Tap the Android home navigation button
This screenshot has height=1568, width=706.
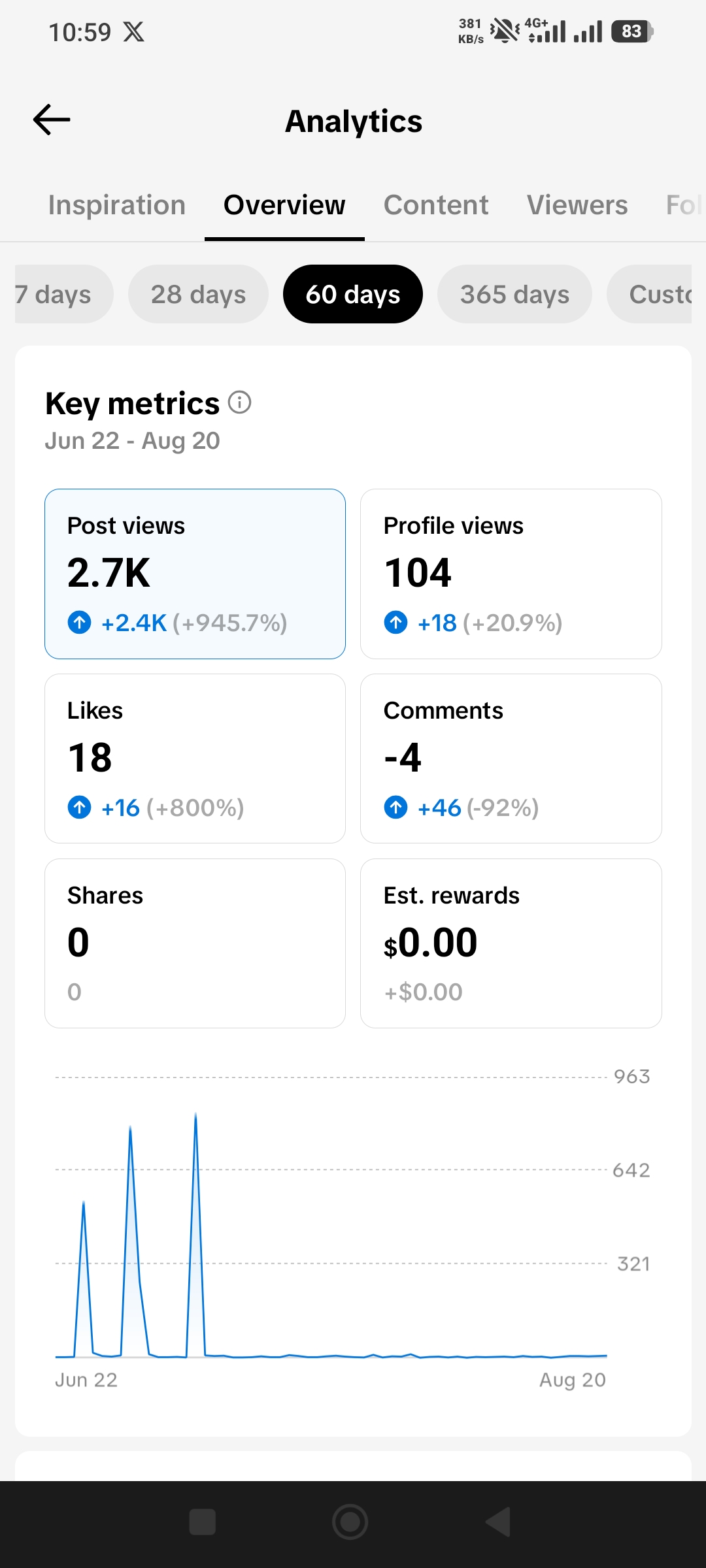(350, 1522)
